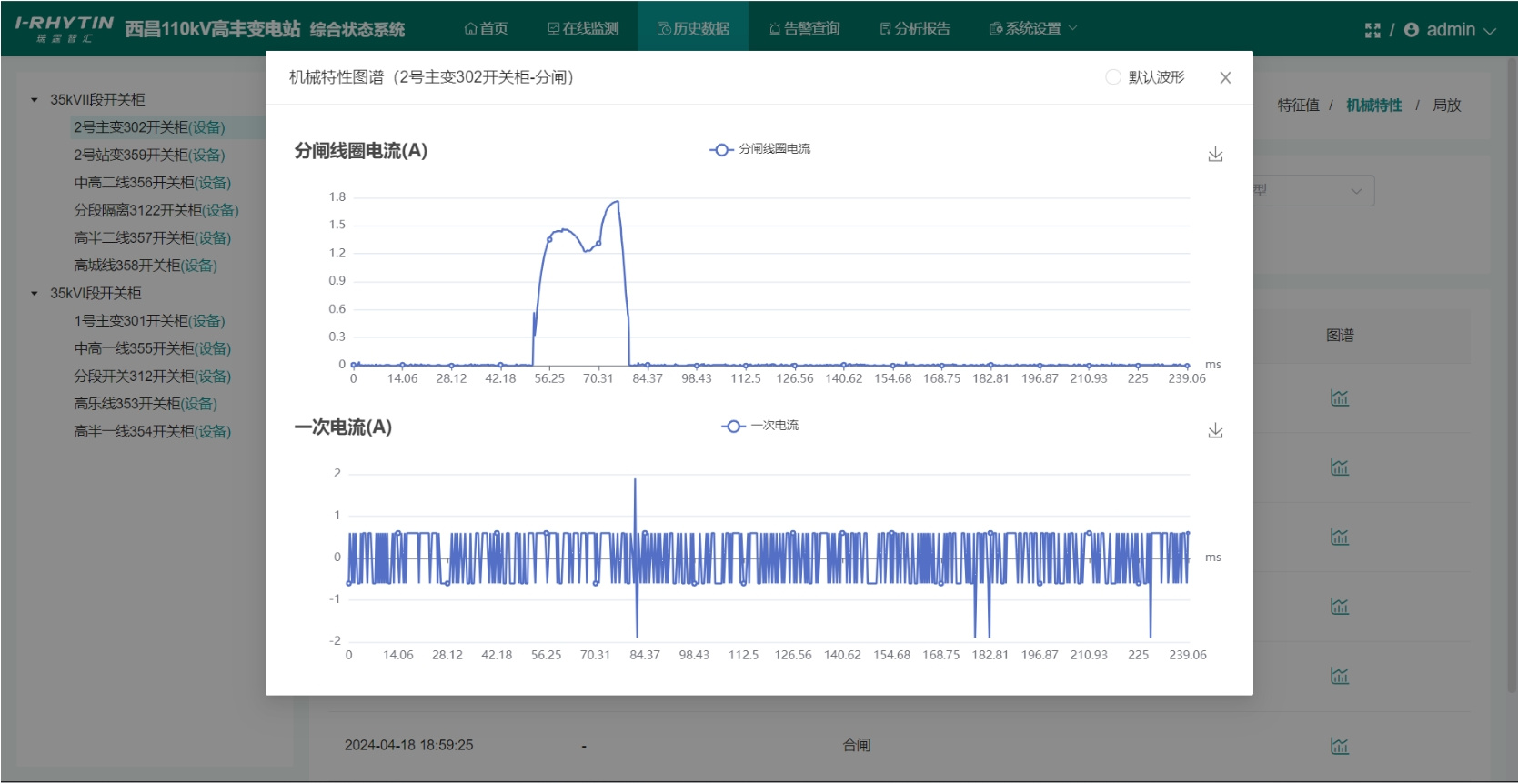Toggle 分闸线圈电流 legend series visibility
Image resolution: width=1518 pixels, height=784 pixels.
coord(759,149)
